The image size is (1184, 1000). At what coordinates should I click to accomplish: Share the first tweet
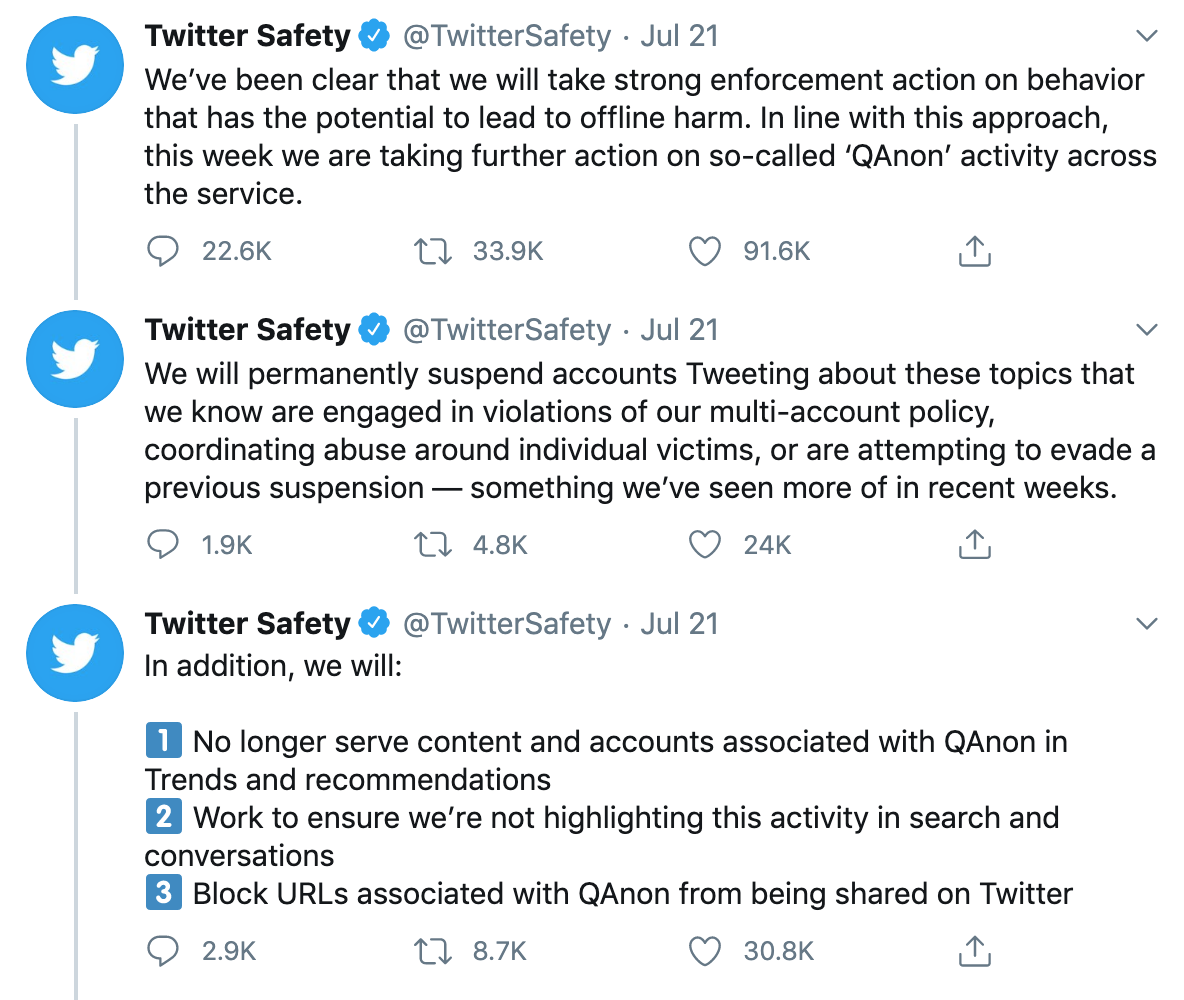tap(974, 251)
